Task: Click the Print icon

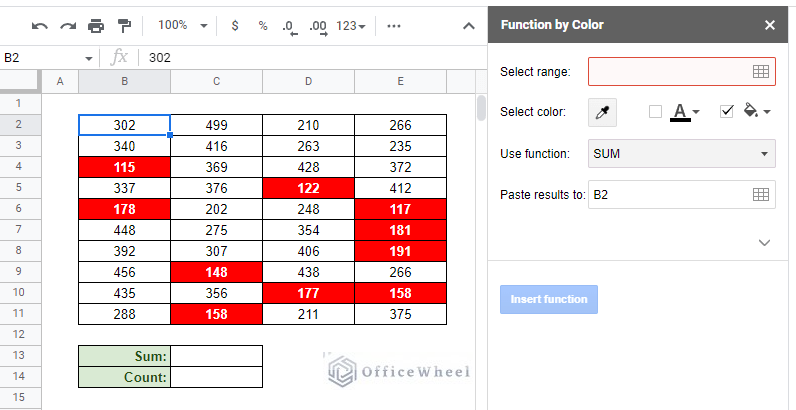Action: coord(96,26)
